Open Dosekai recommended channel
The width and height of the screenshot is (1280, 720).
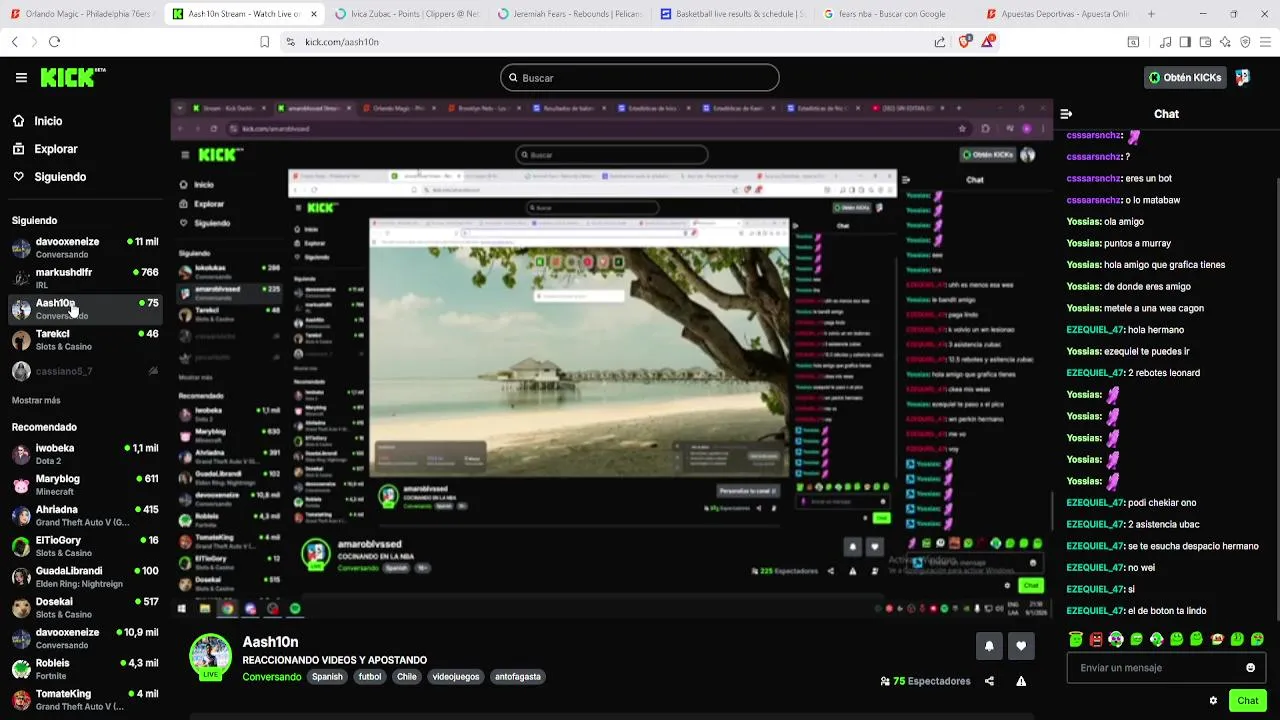point(84,608)
